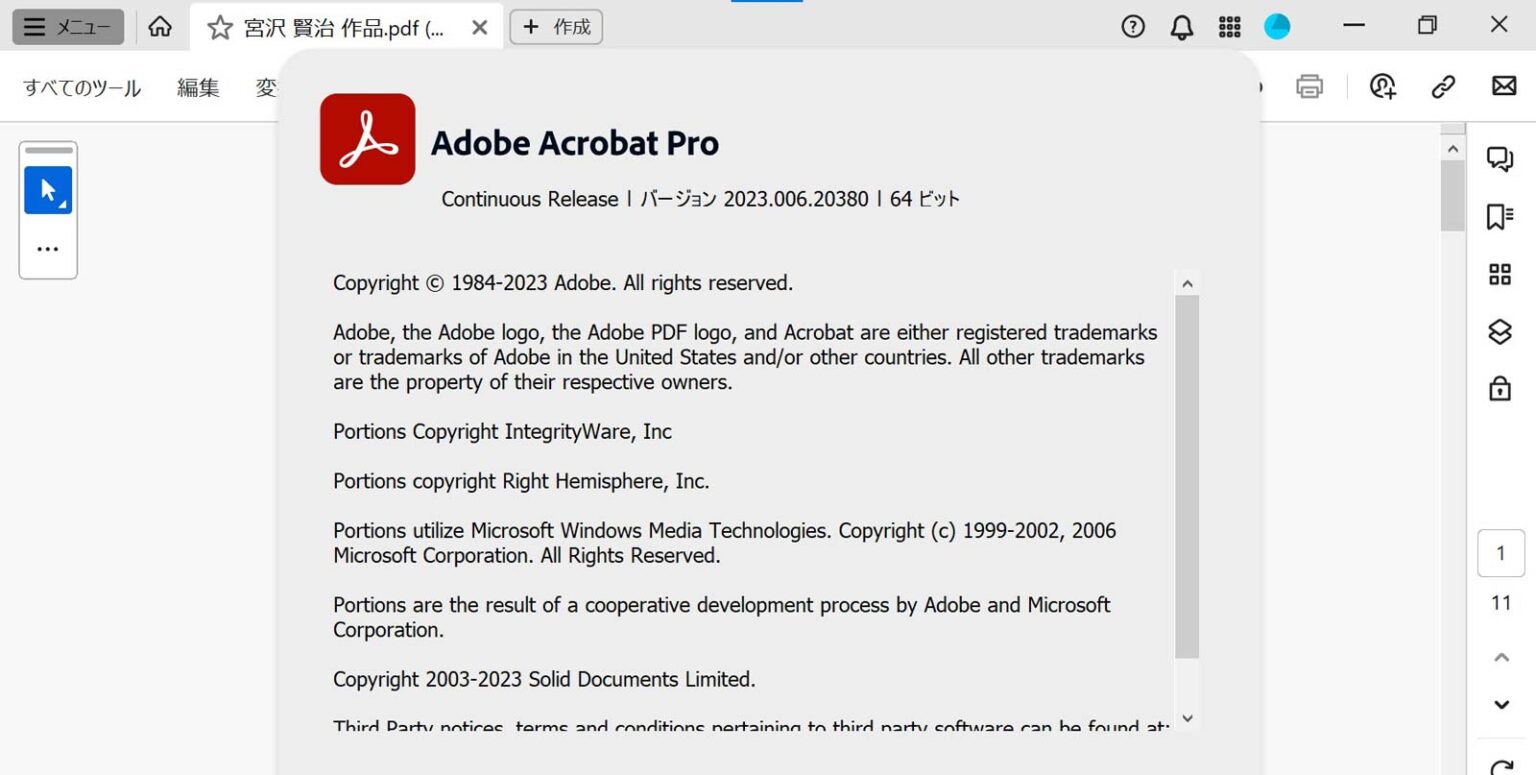The height and width of the screenshot is (775, 1536).
Task: Open the Layers panel
Action: tap(1501, 333)
